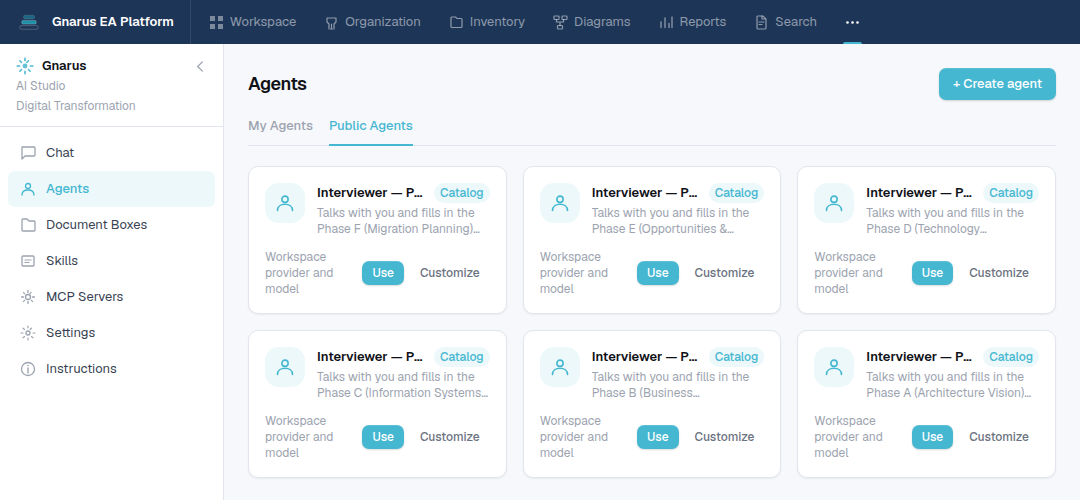The image size is (1080, 500).
Task: Use the Phase B Business agent
Action: coord(658,437)
